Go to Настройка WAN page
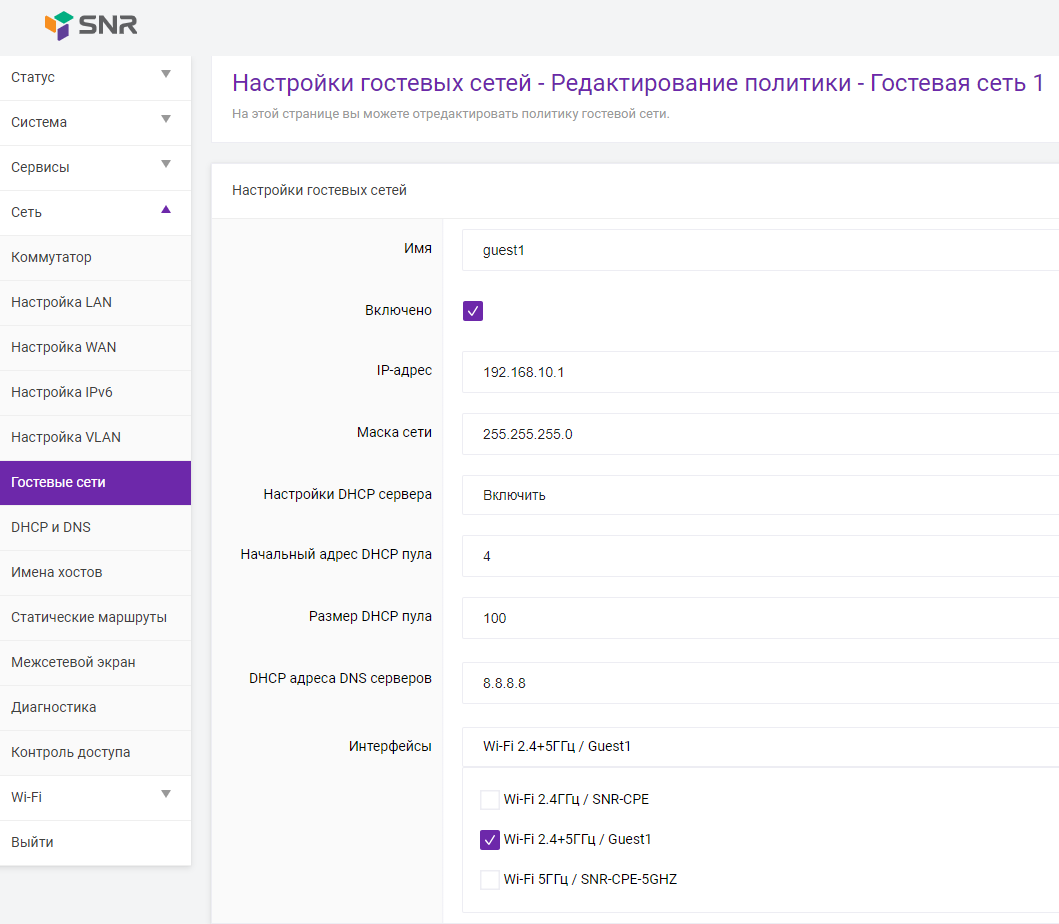 [63, 347]
